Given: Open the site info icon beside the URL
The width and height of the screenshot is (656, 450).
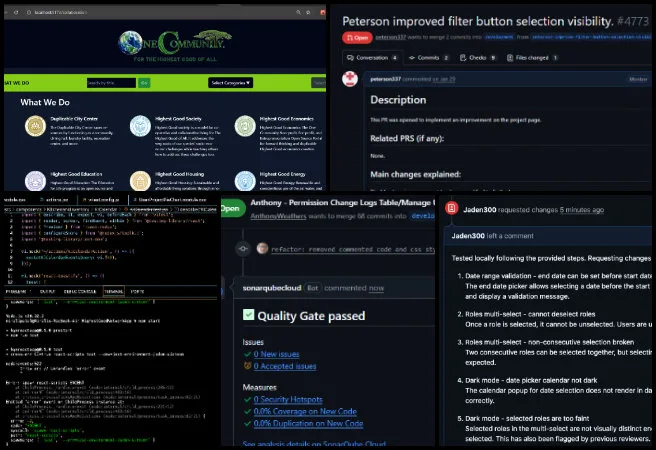Looking at the screenshot, I should pyautogui.click(x=29, y=13).
